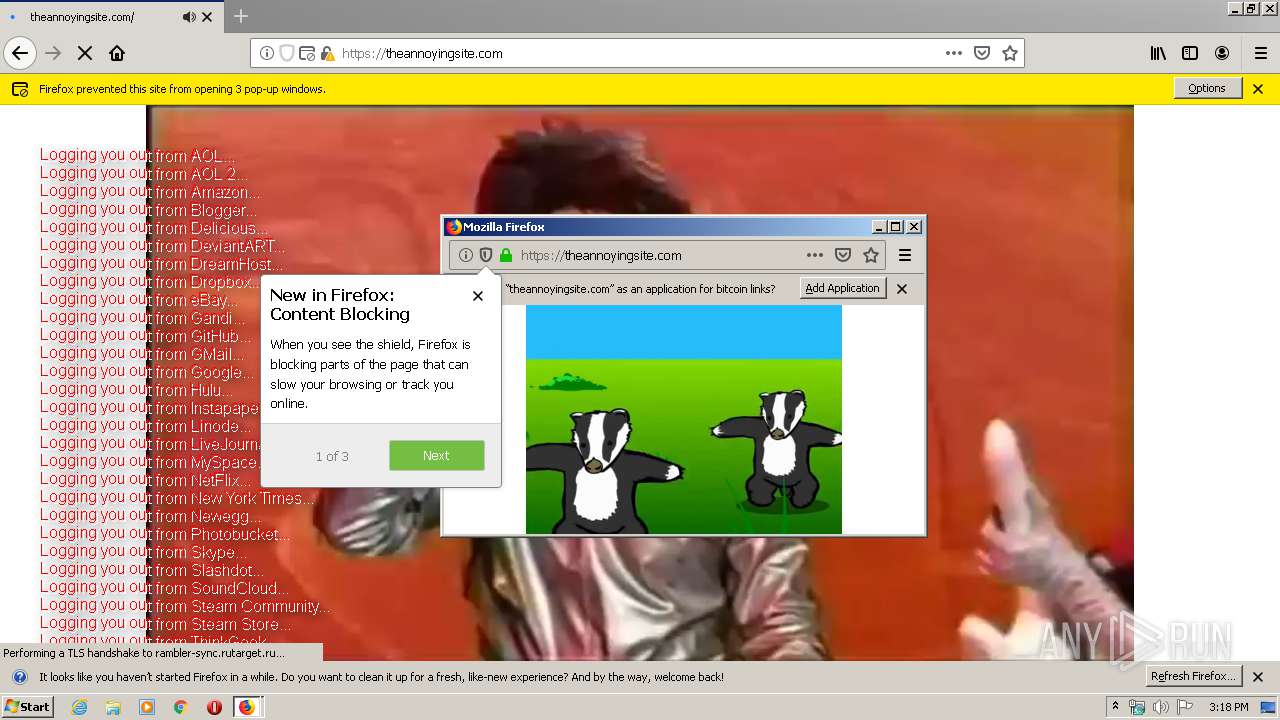Screen dimensions: 1280x720
Task: Open the content blocking shield in main address bar
Action: 287,53
